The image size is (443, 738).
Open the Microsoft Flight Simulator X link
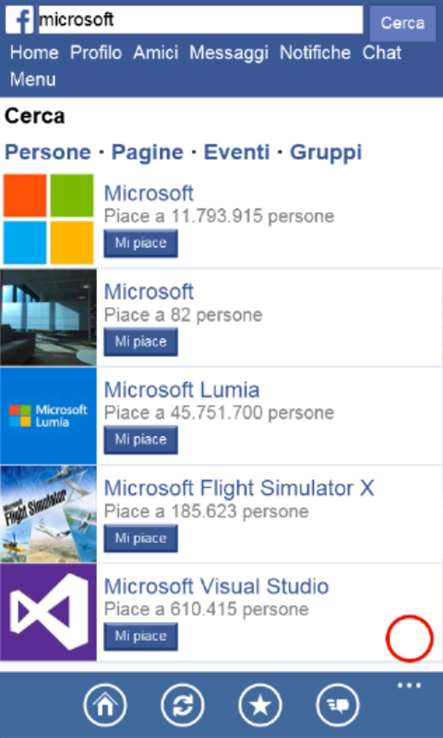pyautogui.click(x=239, y=488)
